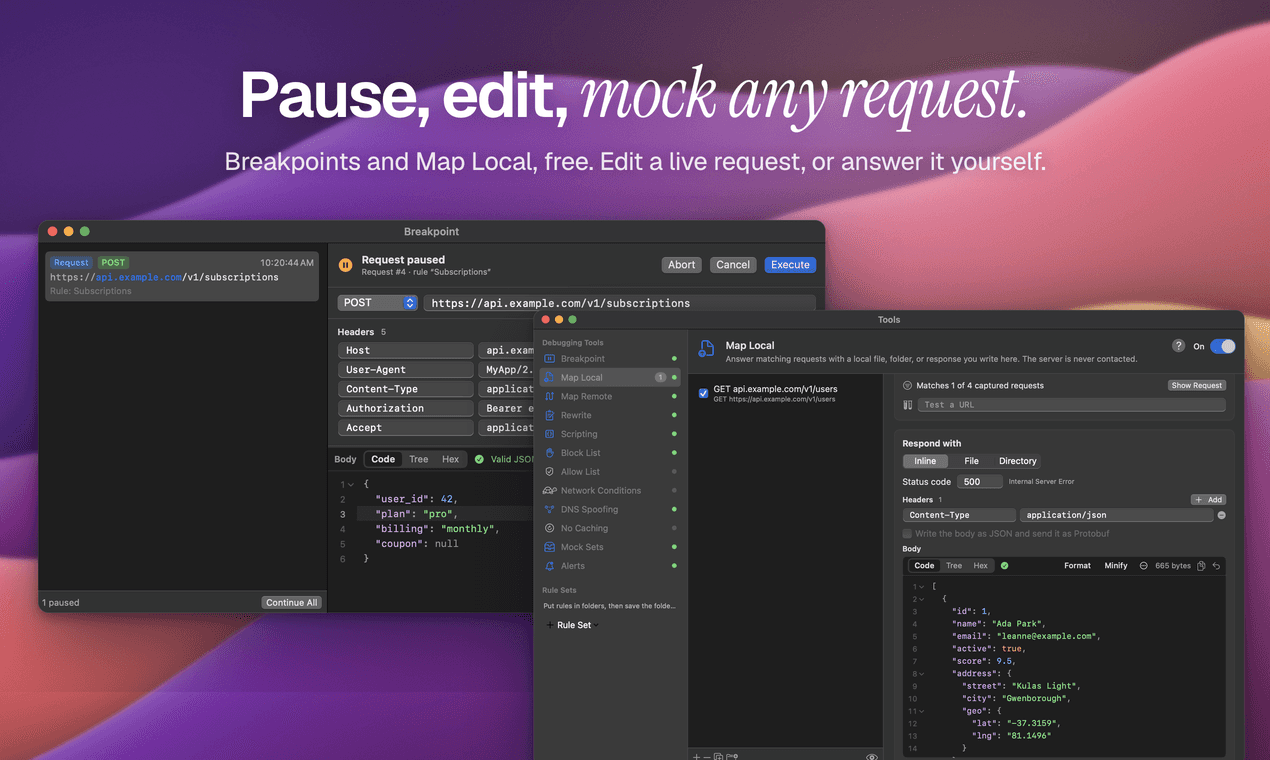
Task: Switch Respond with to the File tab
Action: click(971, 461)
